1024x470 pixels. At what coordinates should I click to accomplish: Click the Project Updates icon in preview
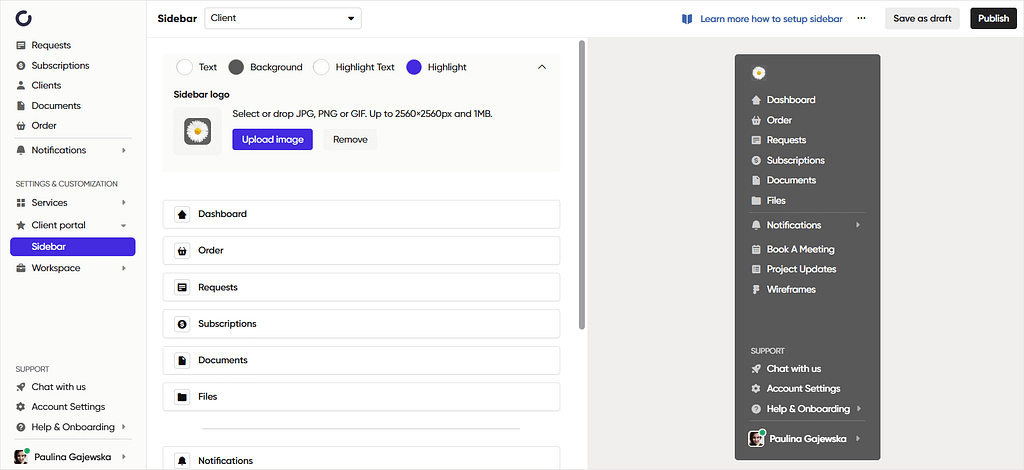(x=756, y=269)
